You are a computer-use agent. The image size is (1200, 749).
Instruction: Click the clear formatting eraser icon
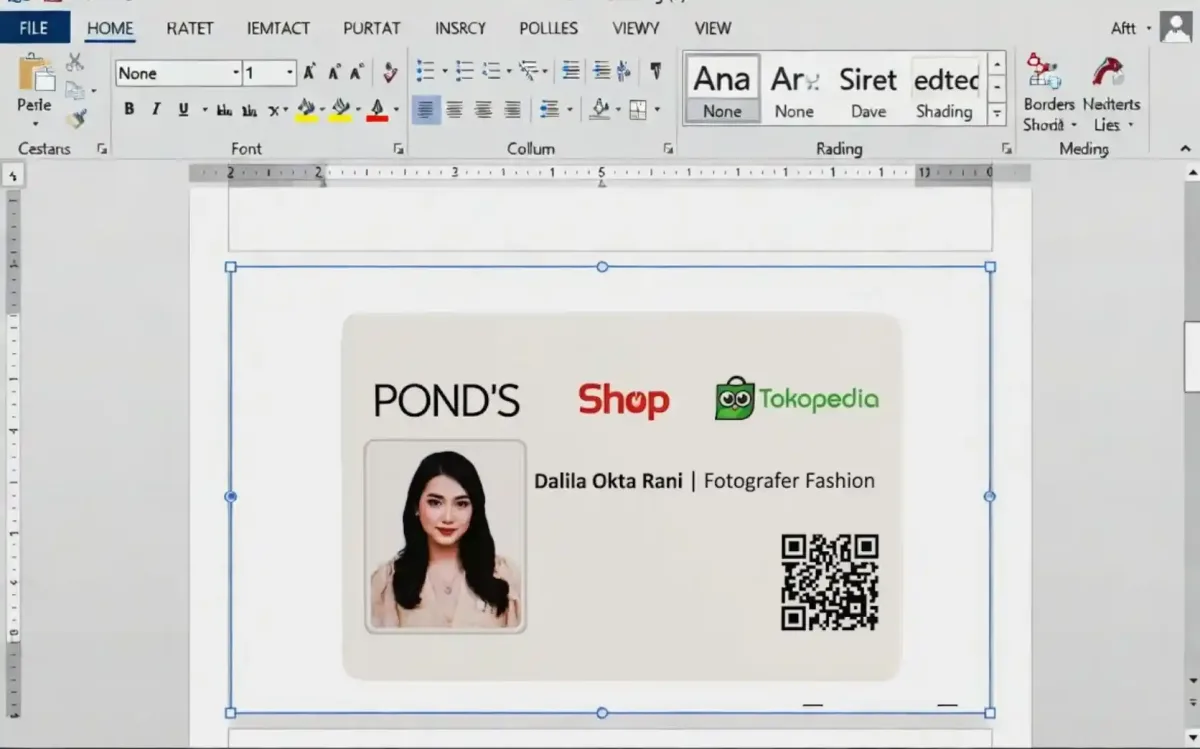[x=390, y=73]
